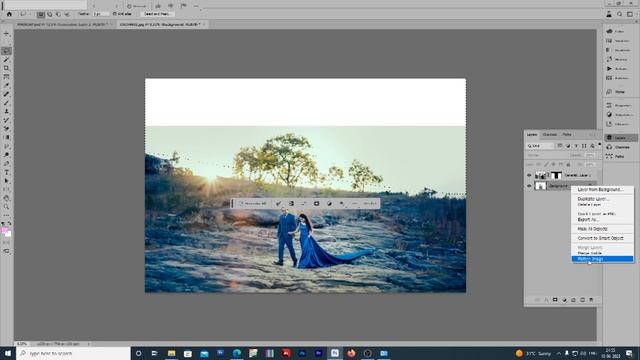Click the foreground color swatch
The image size is (640, 360).
pyautogui.click(x=4, y=230)
